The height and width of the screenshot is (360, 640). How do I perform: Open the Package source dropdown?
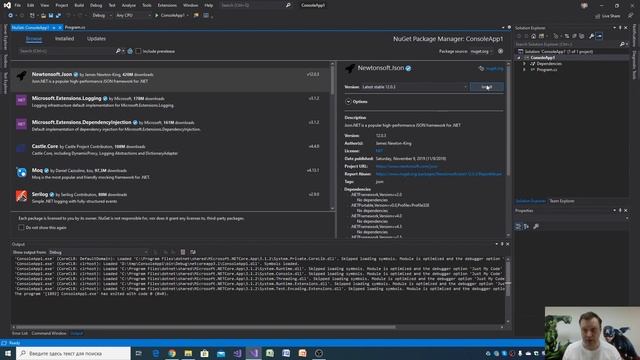[x=481, y=51]
